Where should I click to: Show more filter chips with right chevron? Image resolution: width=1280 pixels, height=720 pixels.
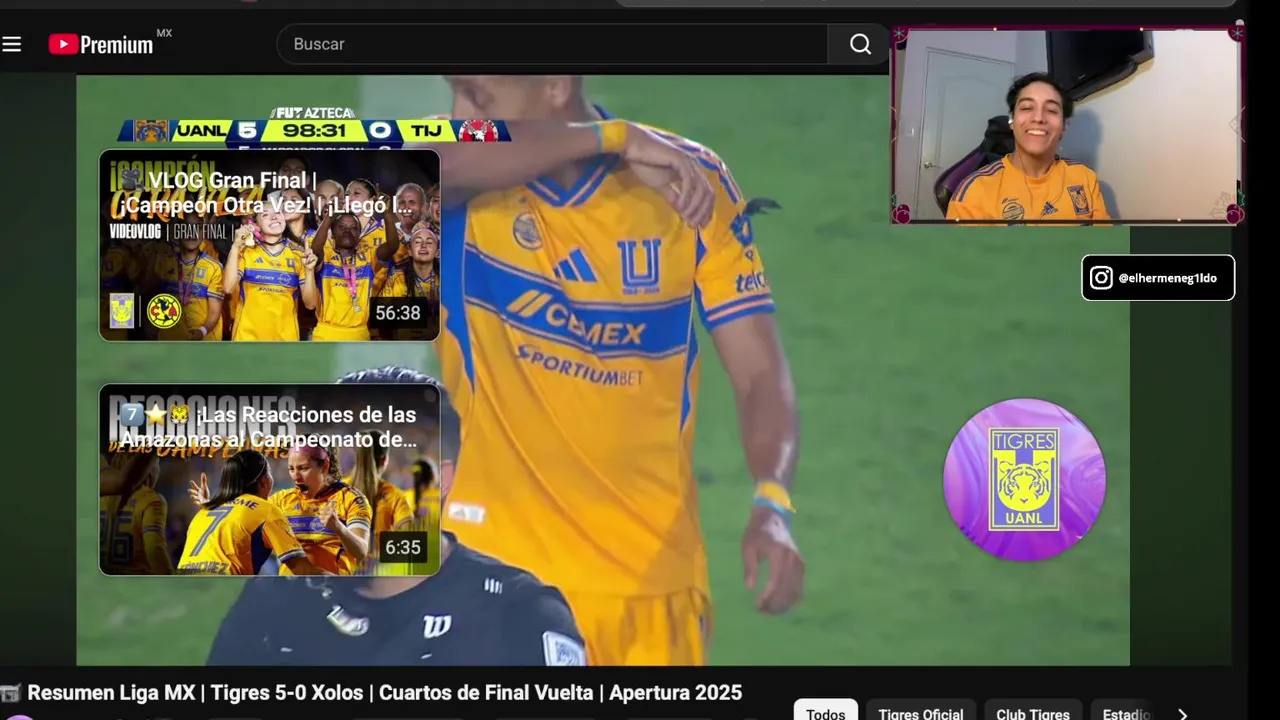point(1182,714)
